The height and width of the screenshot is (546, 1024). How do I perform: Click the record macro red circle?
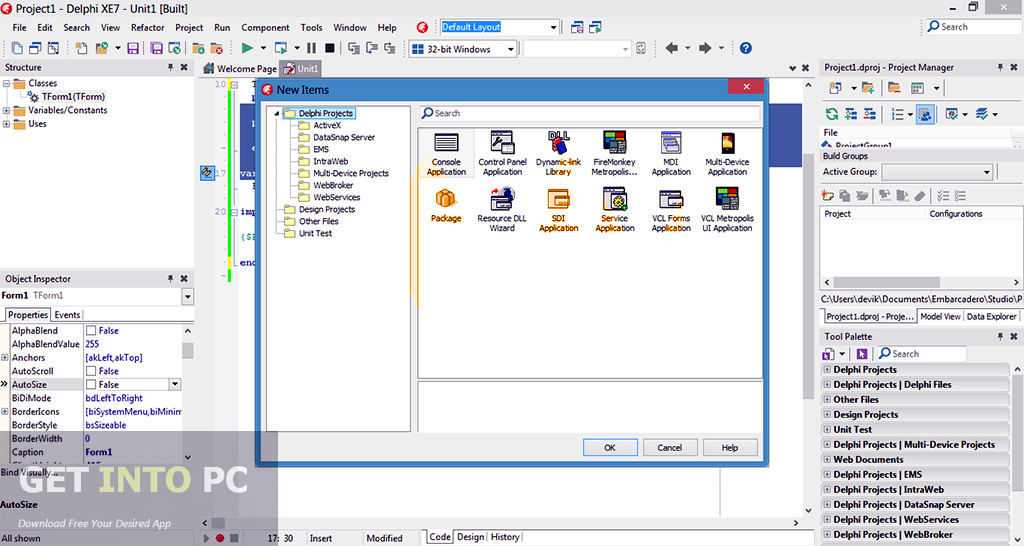pyautogui.click(x=220, y=538)
